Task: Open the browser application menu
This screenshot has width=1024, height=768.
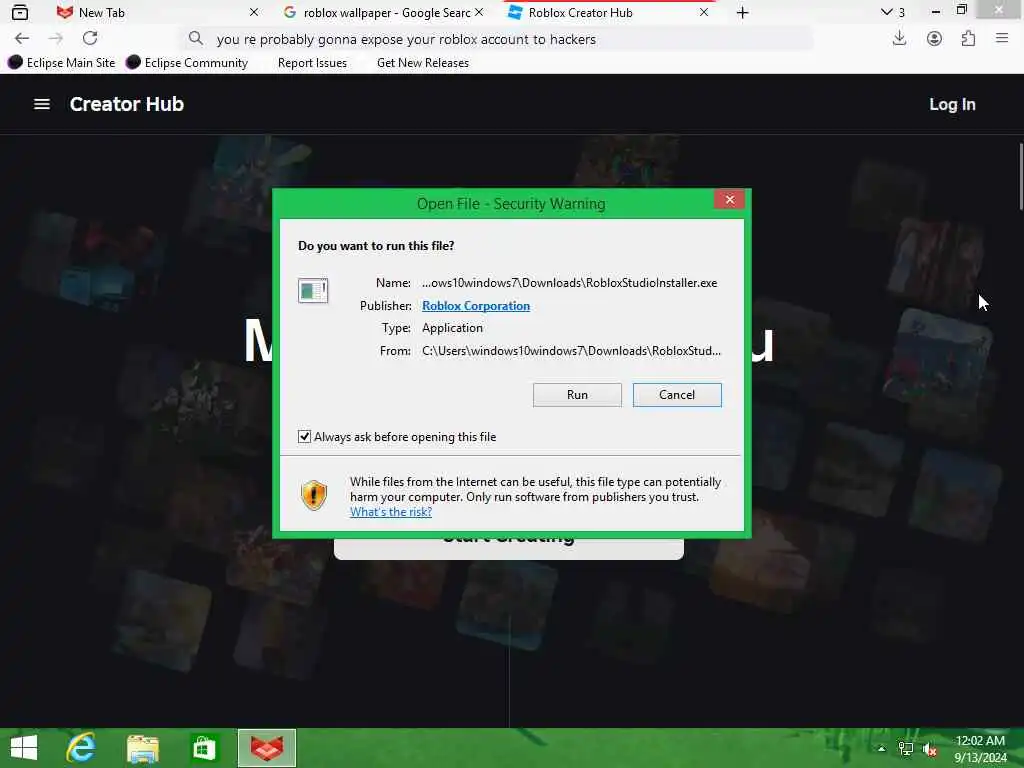Action: point(1002,39)
